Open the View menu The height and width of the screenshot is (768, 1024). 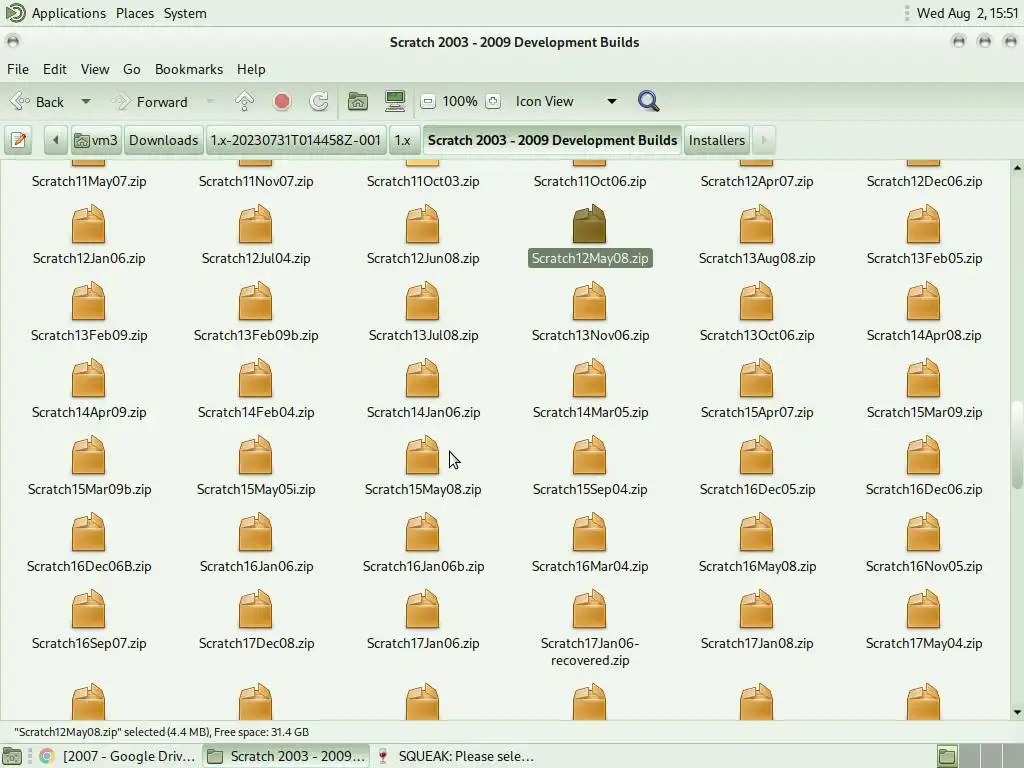point(95,69)
